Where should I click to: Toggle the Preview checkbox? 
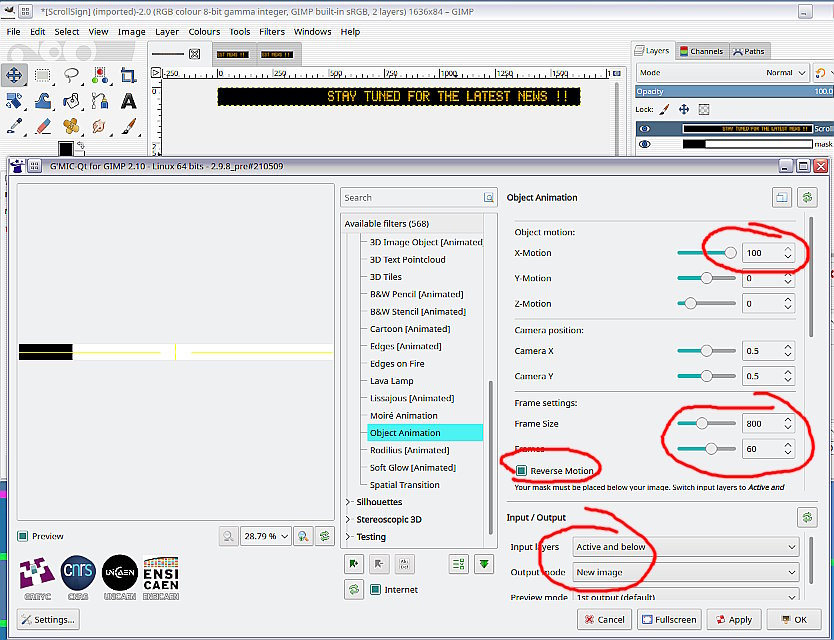[24, 537]
